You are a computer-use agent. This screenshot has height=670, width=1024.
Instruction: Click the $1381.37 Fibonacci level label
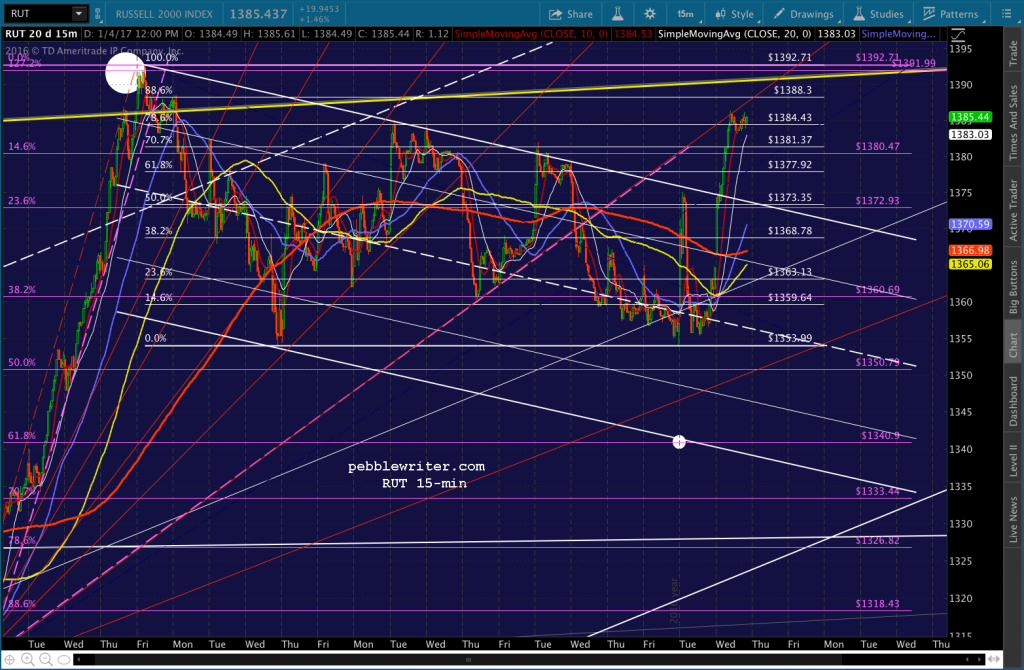790,140
